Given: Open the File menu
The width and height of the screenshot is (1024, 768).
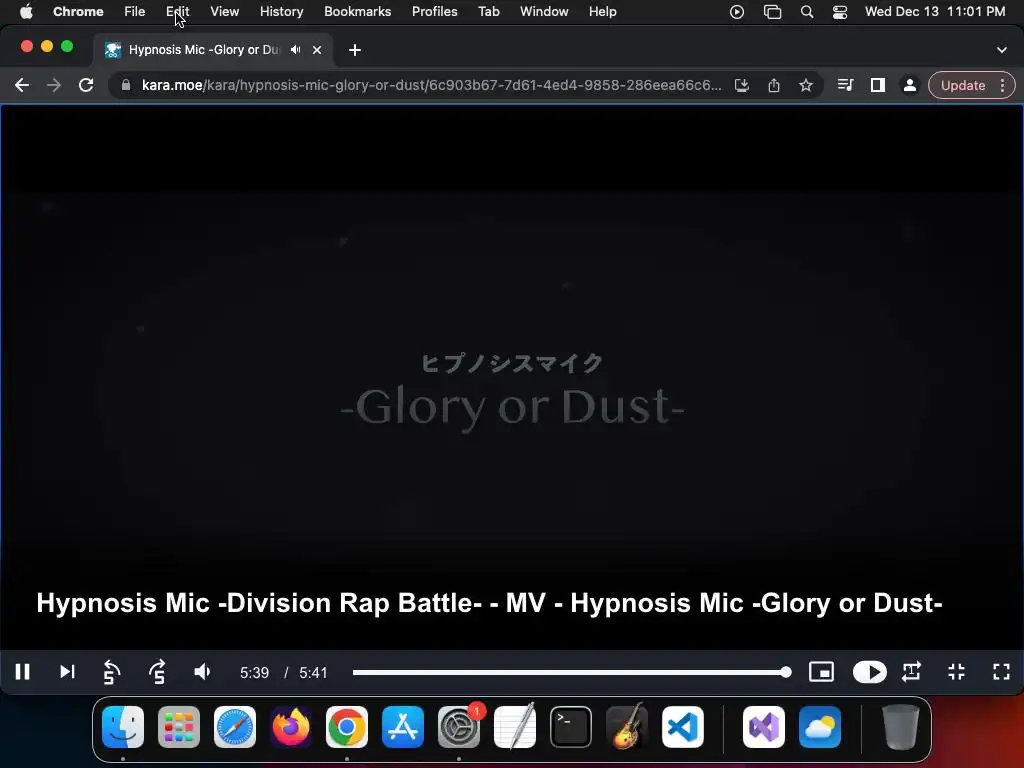Looking at the screenshot, I should pos(135,12).
